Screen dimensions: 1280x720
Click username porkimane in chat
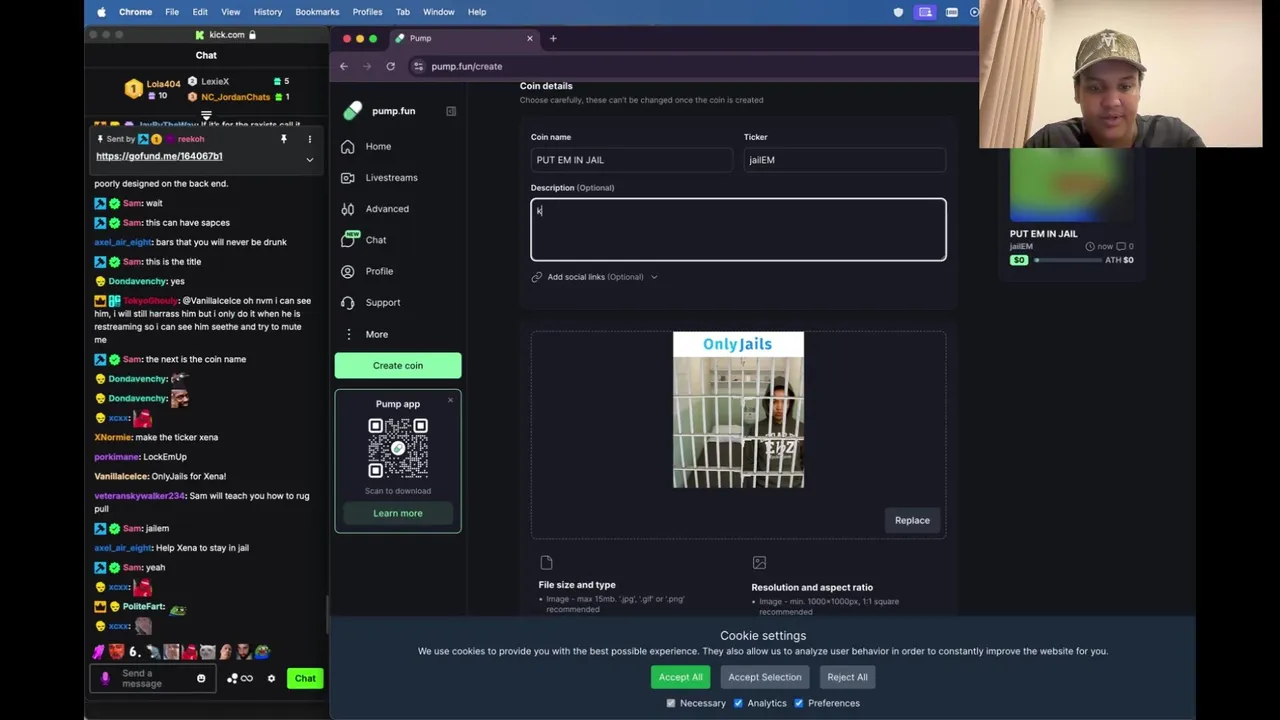click(x=116, y=457)
